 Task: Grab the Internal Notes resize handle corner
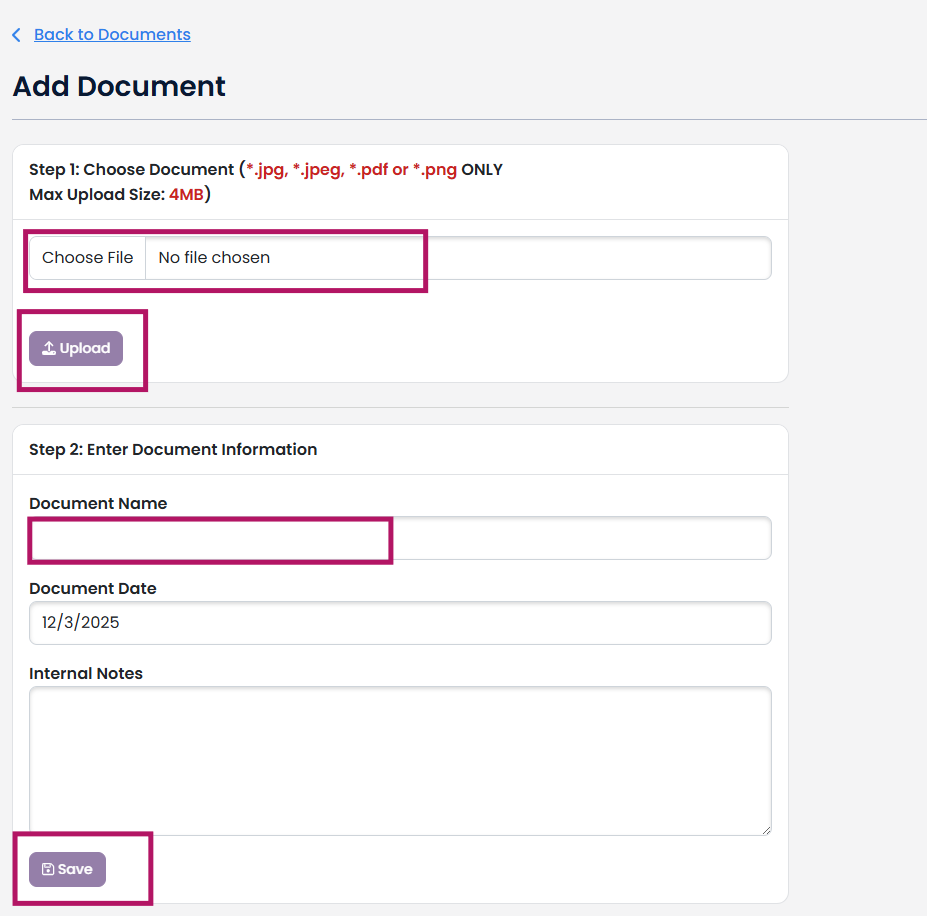click(x=766, y=830)
